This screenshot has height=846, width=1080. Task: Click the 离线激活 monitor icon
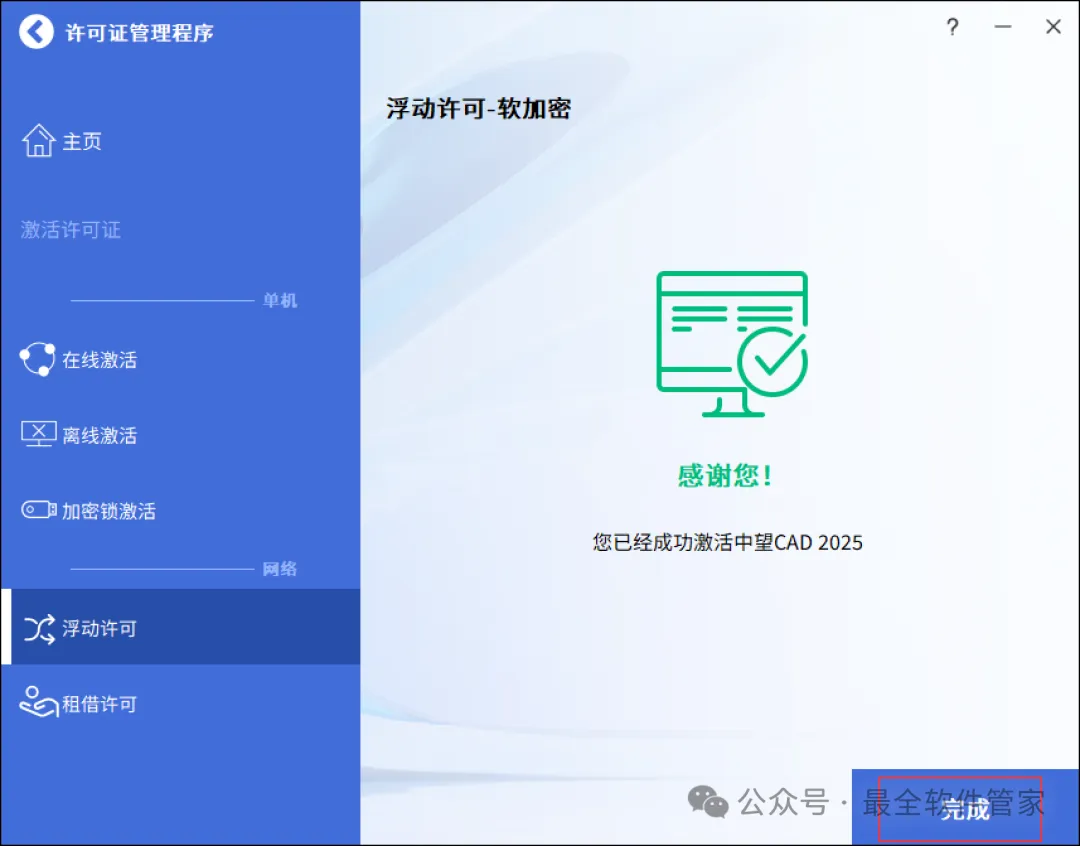tap(39, 435)
